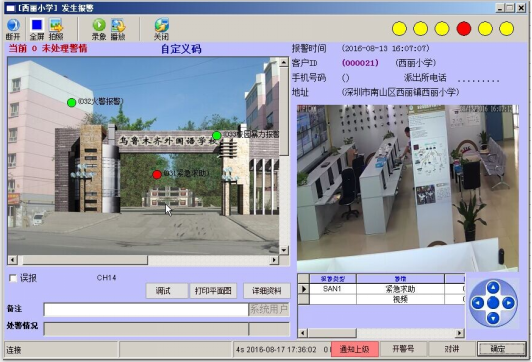
Task: Pan camera up with PTZ up arrow
Action: [x=493, y=288]
